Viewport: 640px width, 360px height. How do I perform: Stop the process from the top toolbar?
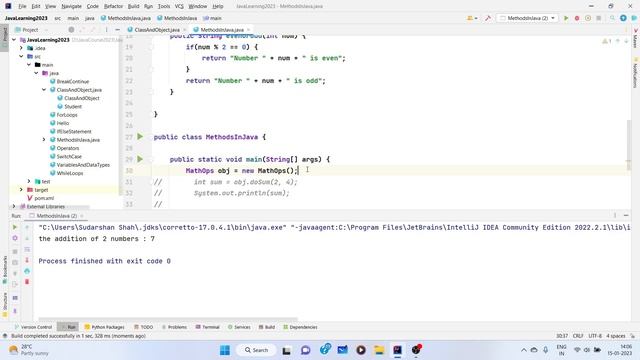pos(599,18)
